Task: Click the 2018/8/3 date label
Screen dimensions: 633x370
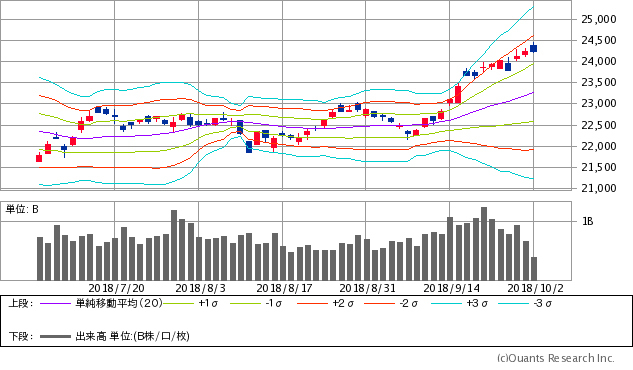Action: [201, 288]
